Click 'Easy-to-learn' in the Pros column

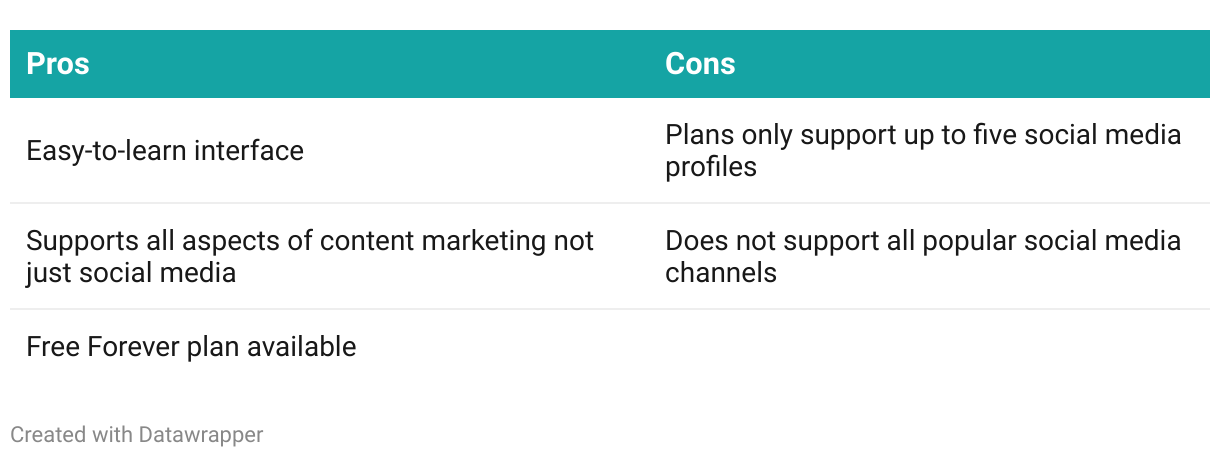pos(107,151)
